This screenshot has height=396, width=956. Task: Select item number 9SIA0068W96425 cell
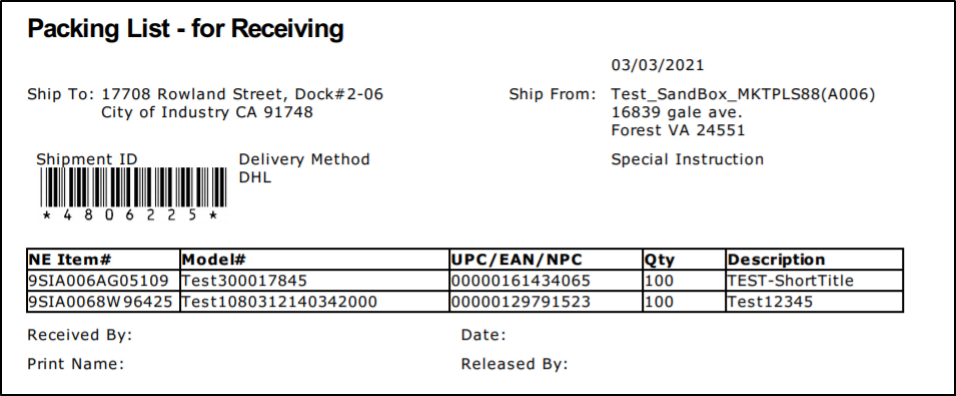(104, 302)
